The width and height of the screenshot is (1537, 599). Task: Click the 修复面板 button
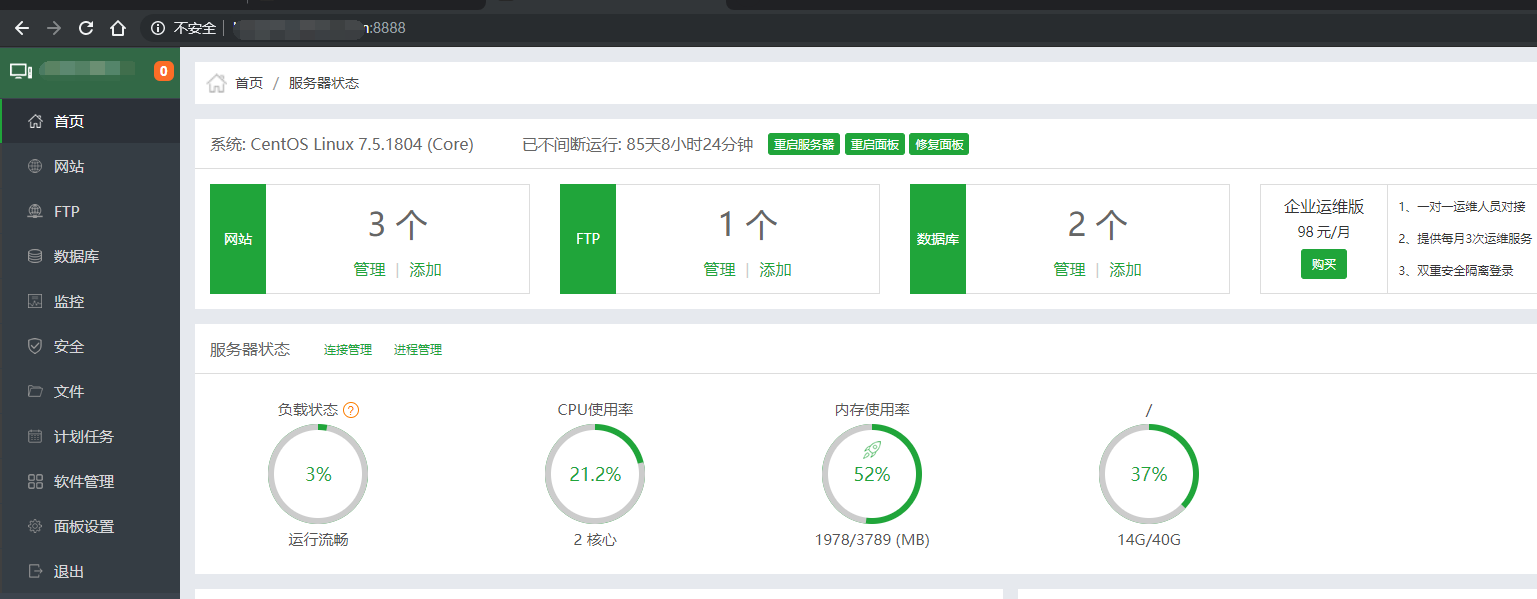click(939, 144)
